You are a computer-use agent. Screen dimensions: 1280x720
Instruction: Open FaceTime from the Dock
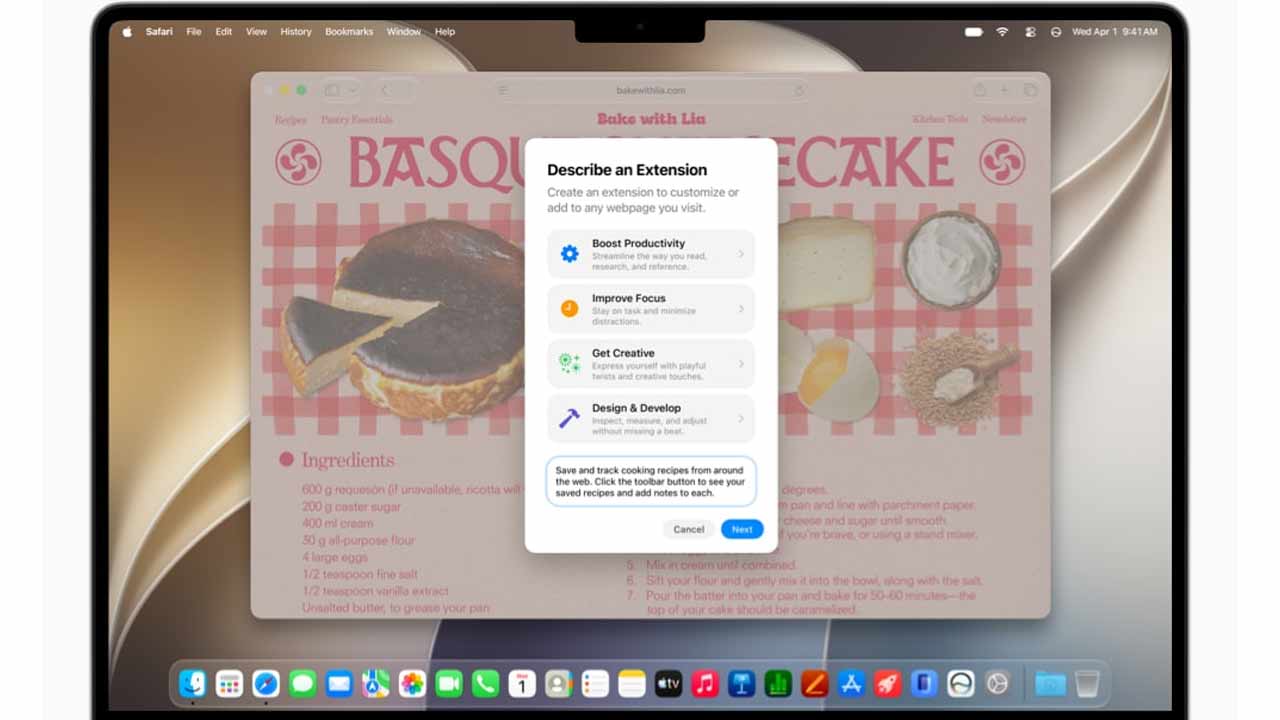point(449,683)
